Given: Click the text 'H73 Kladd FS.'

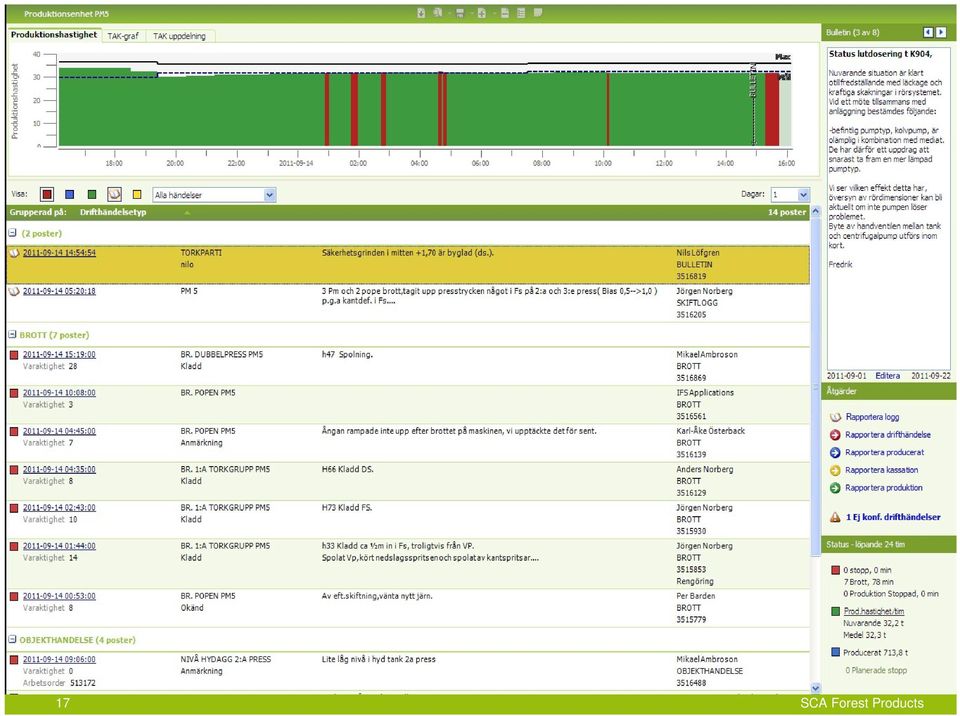Looking at the screenshot, I should pyautogui.click(x=347, y=508).
